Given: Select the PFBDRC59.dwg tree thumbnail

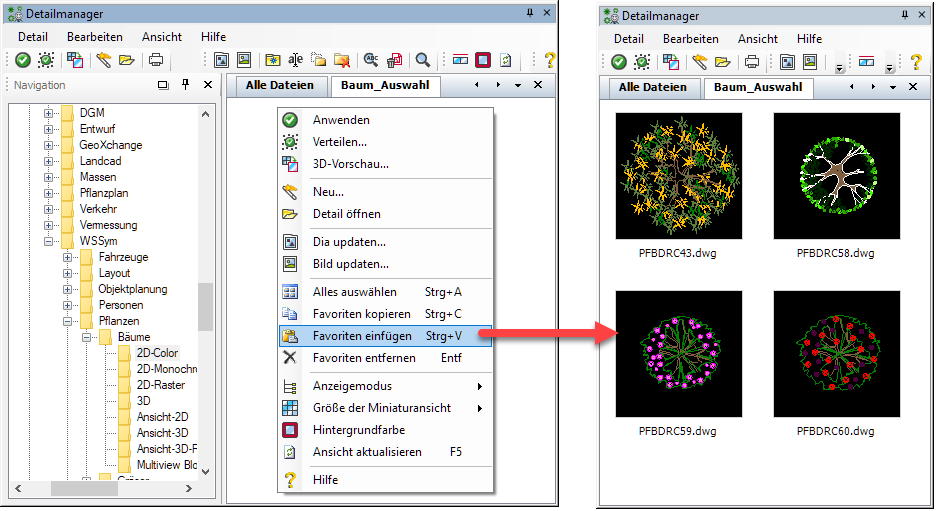Looking at the screenshot, I should click(x=678, y=354).
